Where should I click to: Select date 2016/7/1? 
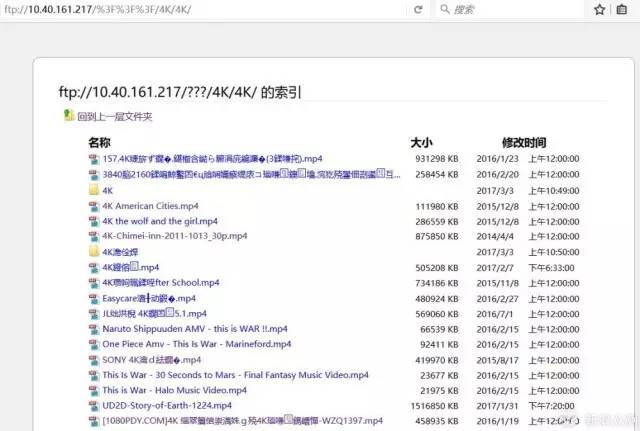495,314
